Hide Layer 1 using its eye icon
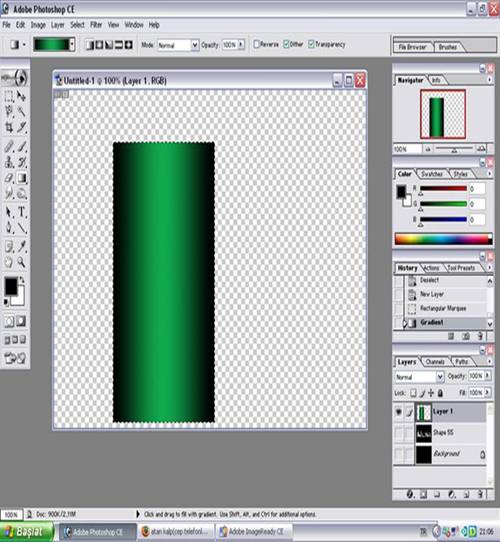This screenshot has height=542, width=500. 399,412
